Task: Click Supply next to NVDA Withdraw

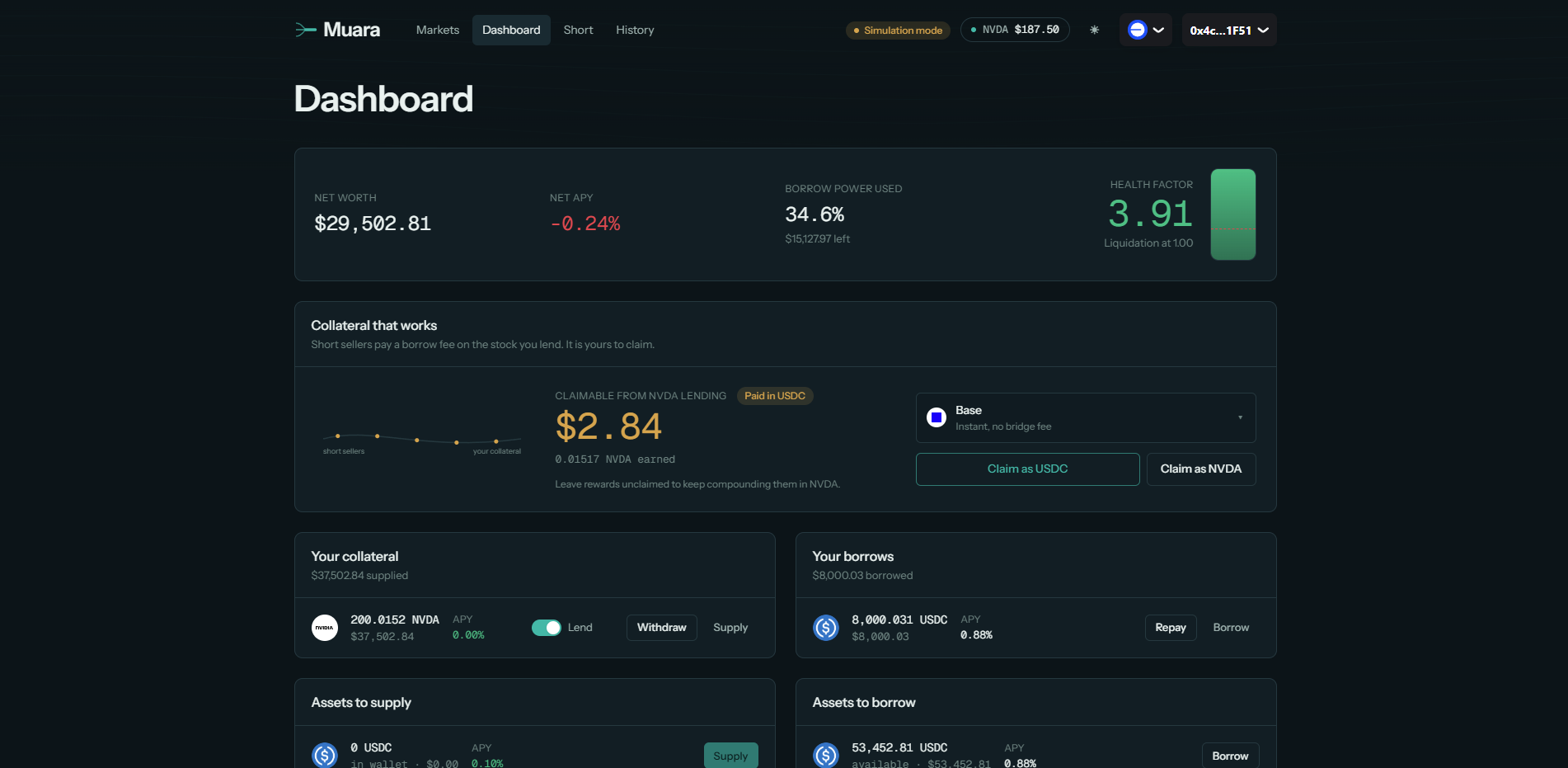Action: click(x=730, y=628)
